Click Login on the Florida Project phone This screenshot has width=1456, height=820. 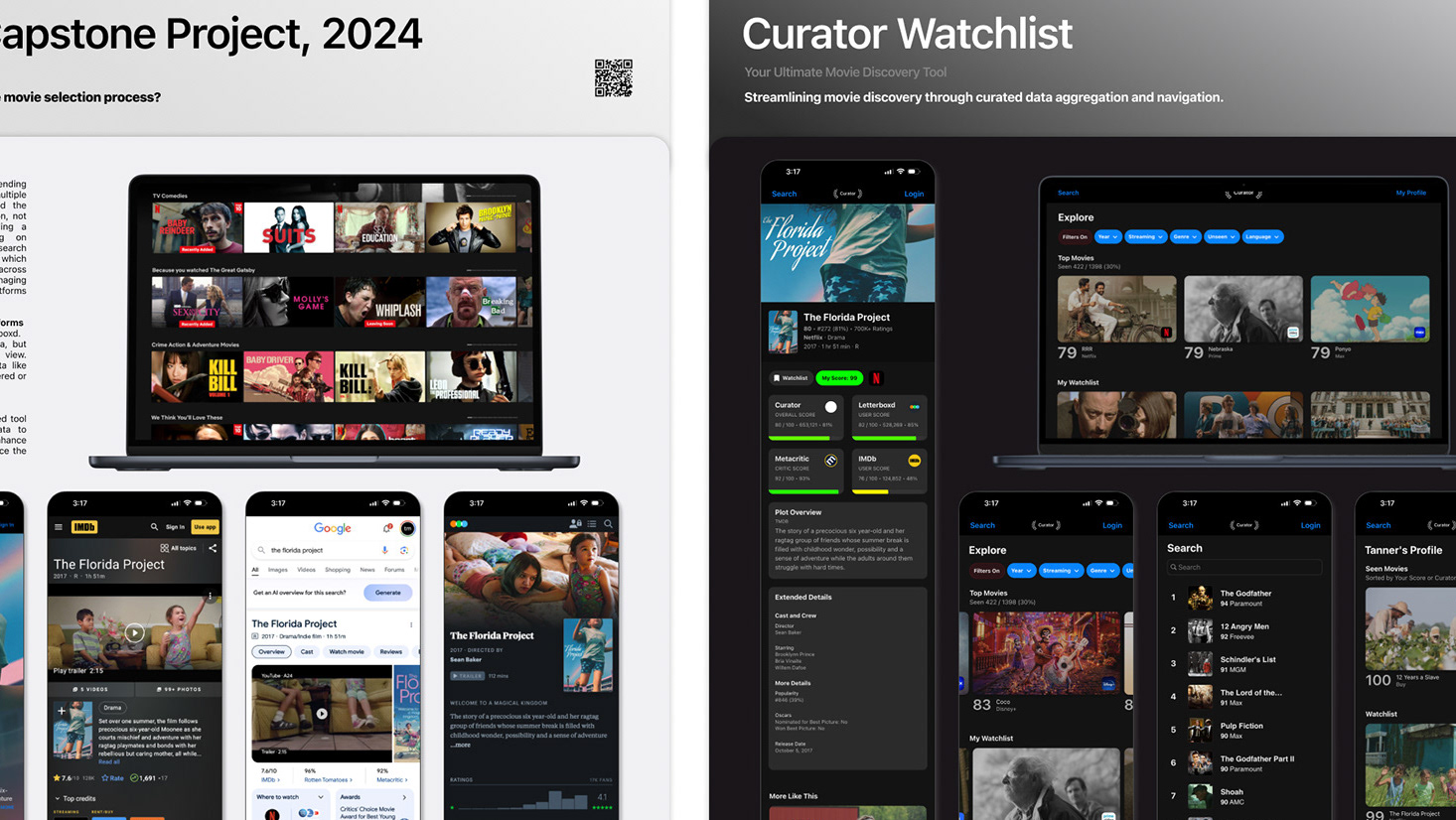[x=914, y=194]
